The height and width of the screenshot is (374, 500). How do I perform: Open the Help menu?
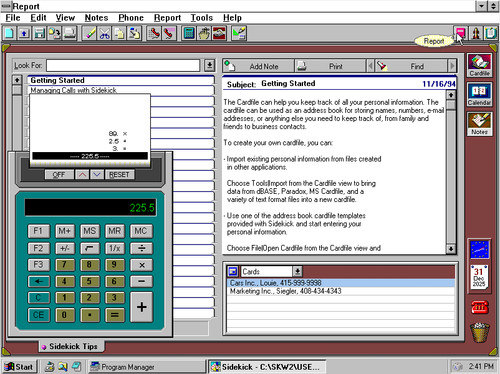(x=232, y=18)
